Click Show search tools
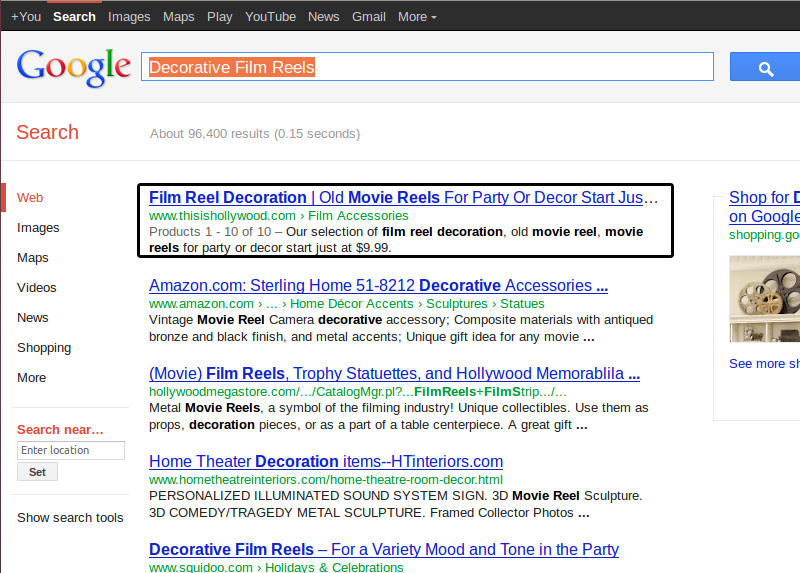 pyautogui.click(x=70, y=518)
